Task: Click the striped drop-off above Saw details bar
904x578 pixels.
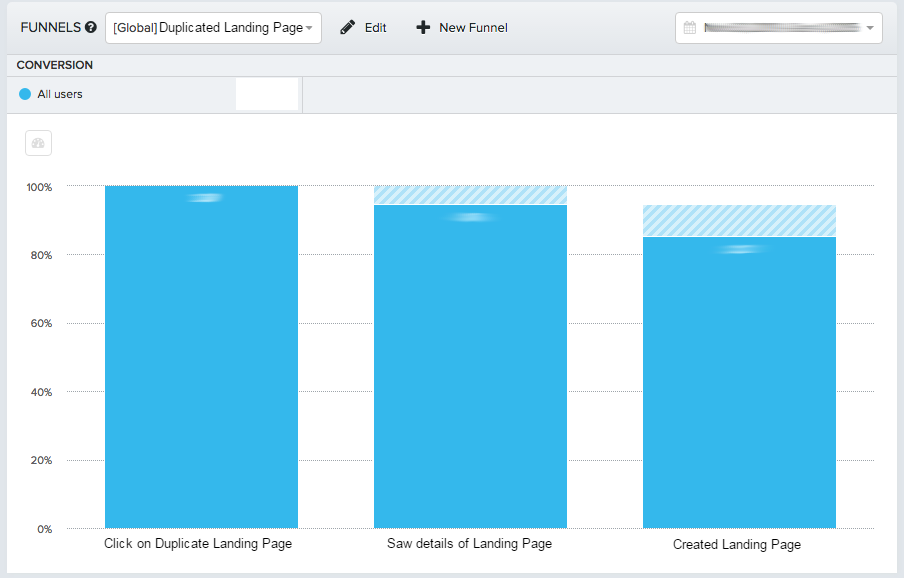Action: tap(470, 195)
